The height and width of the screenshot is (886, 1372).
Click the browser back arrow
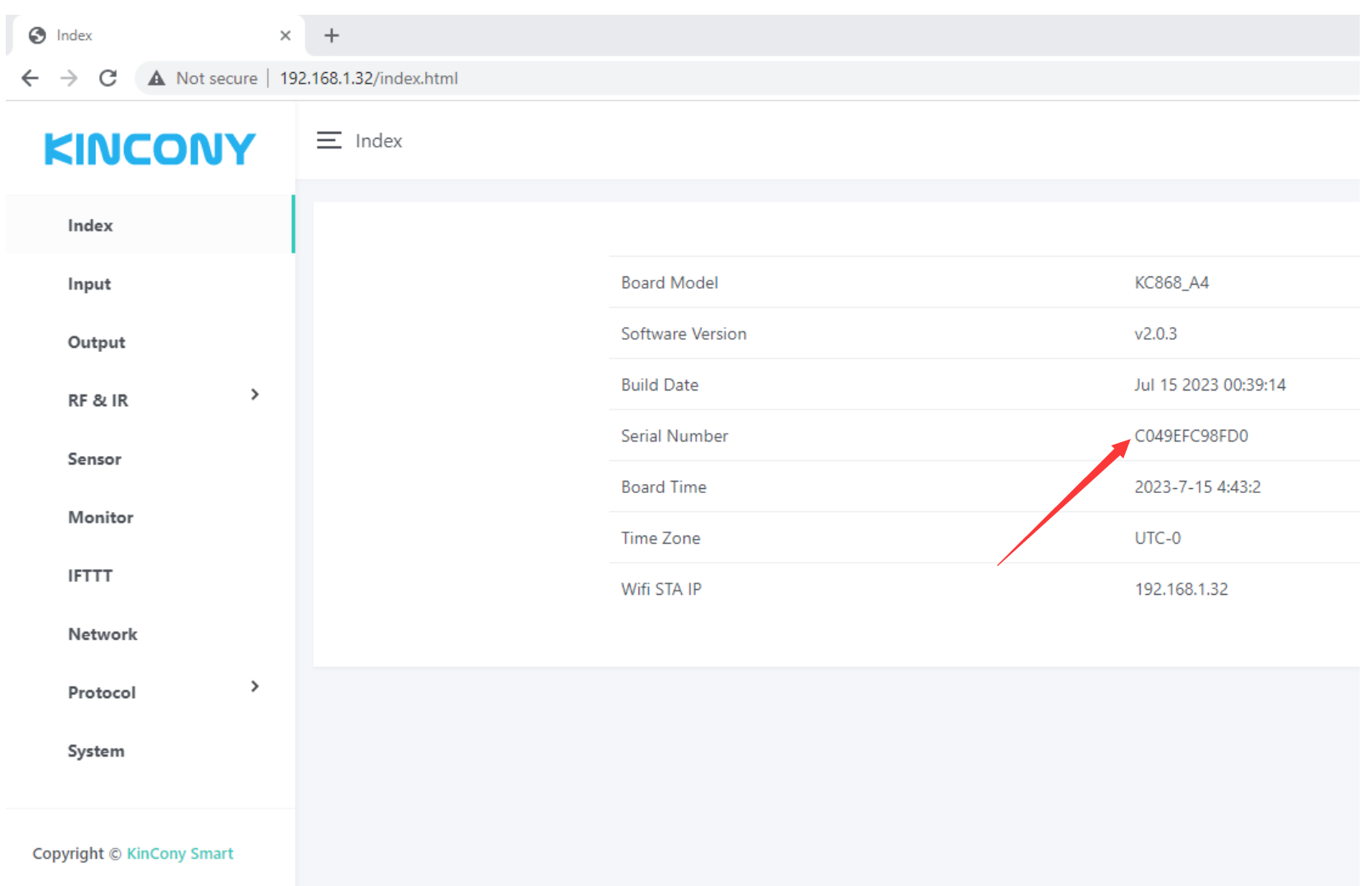click(x=30, y=78)
